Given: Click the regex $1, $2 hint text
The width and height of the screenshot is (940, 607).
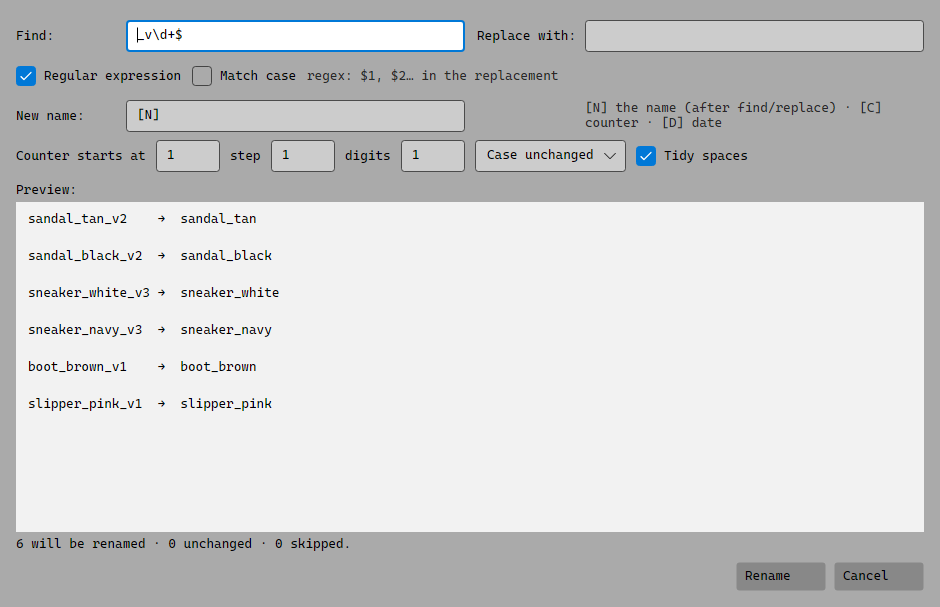Looking at the screenshot, I should point(432,76).
